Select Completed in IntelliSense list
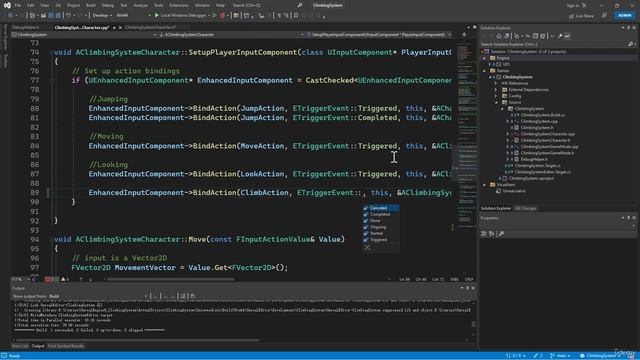This screenshot has height=360, width=640. 380,214
